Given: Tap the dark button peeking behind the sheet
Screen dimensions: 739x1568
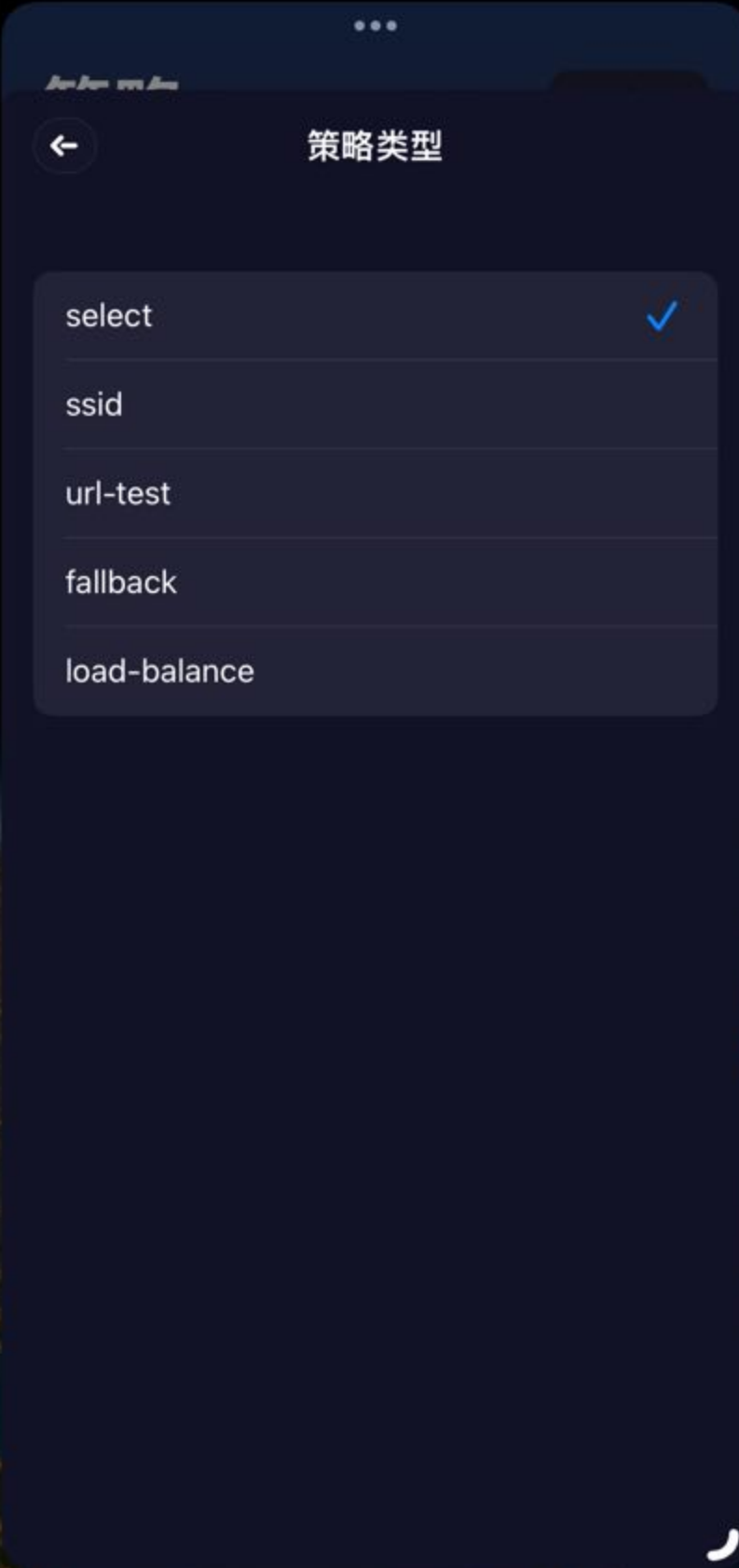Looking at the screenshot, I should pos(628,80).
